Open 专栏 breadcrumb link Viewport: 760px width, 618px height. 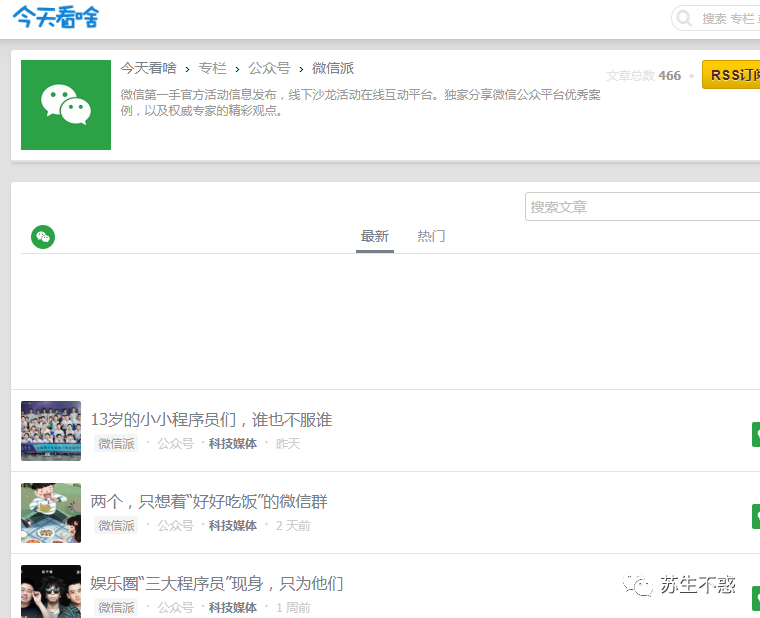click(x=212, y=68)
